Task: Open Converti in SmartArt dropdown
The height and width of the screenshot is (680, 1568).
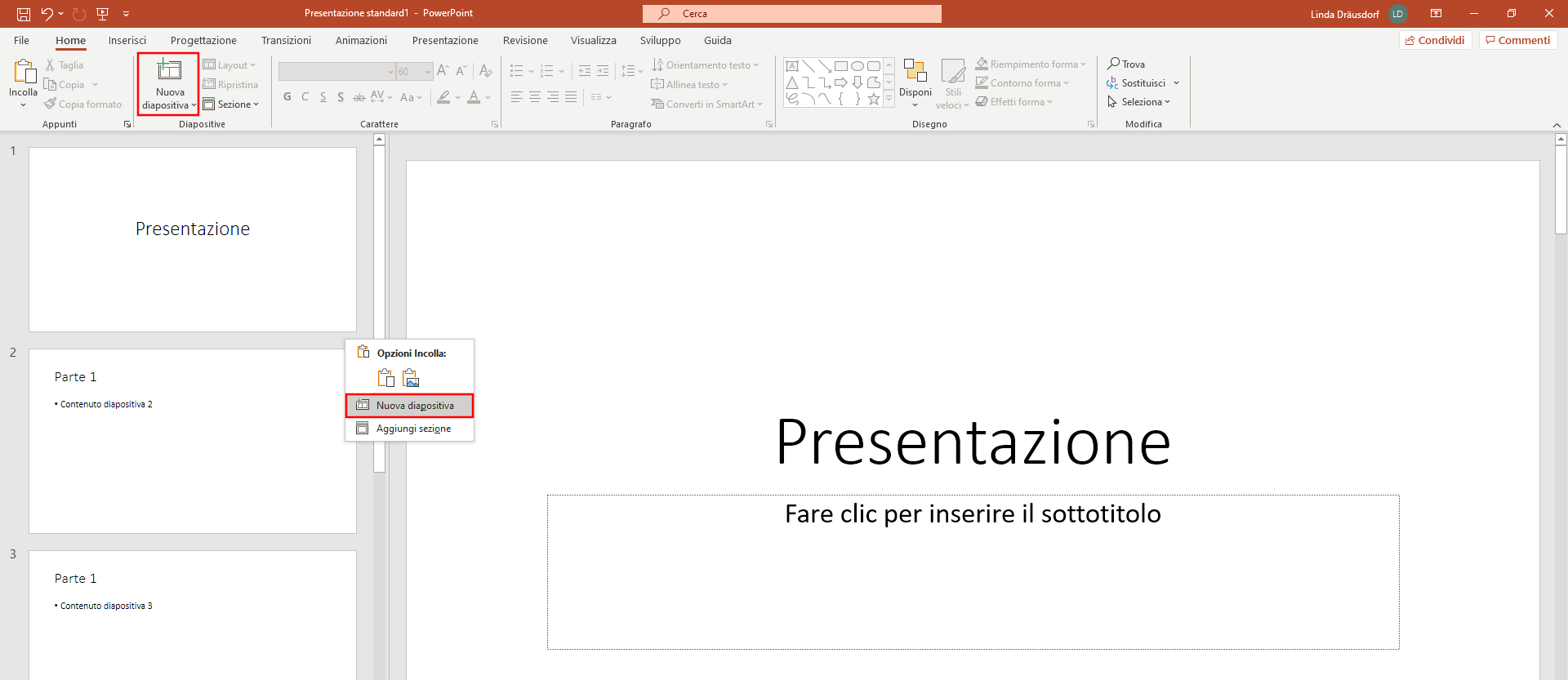Action: (707, 104)
